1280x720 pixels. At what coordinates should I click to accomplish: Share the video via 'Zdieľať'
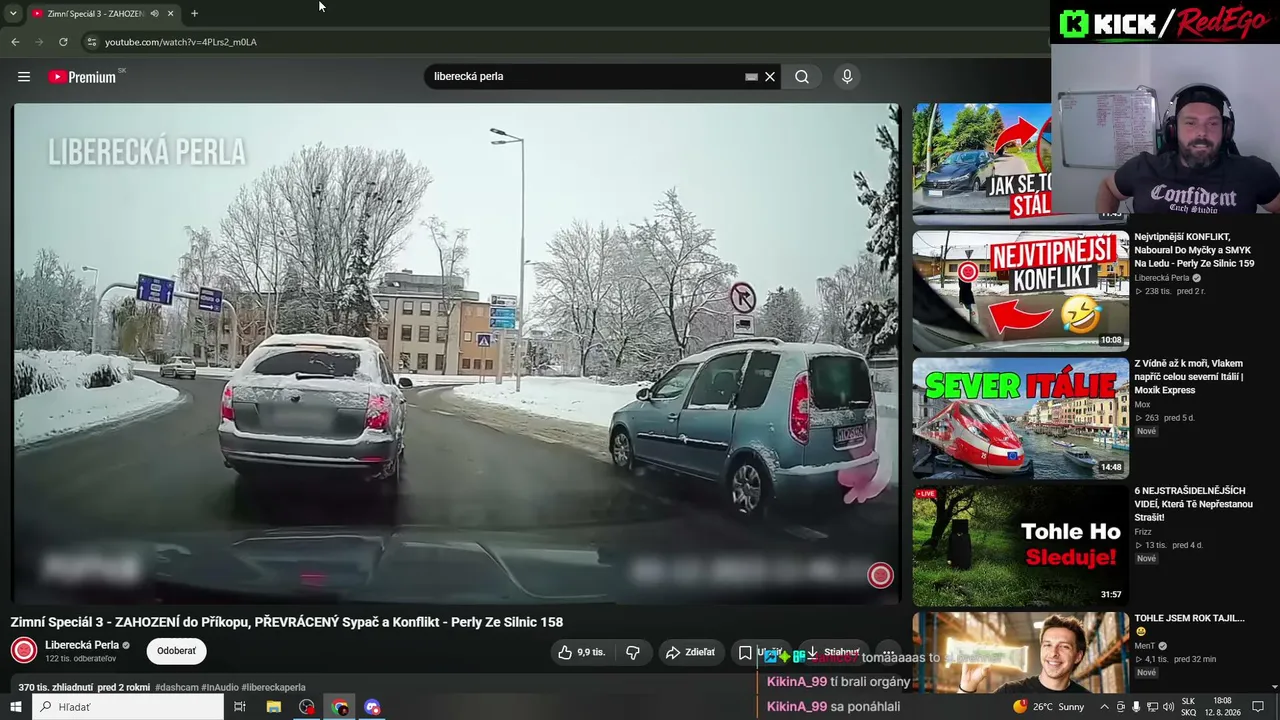pos(690,652)
